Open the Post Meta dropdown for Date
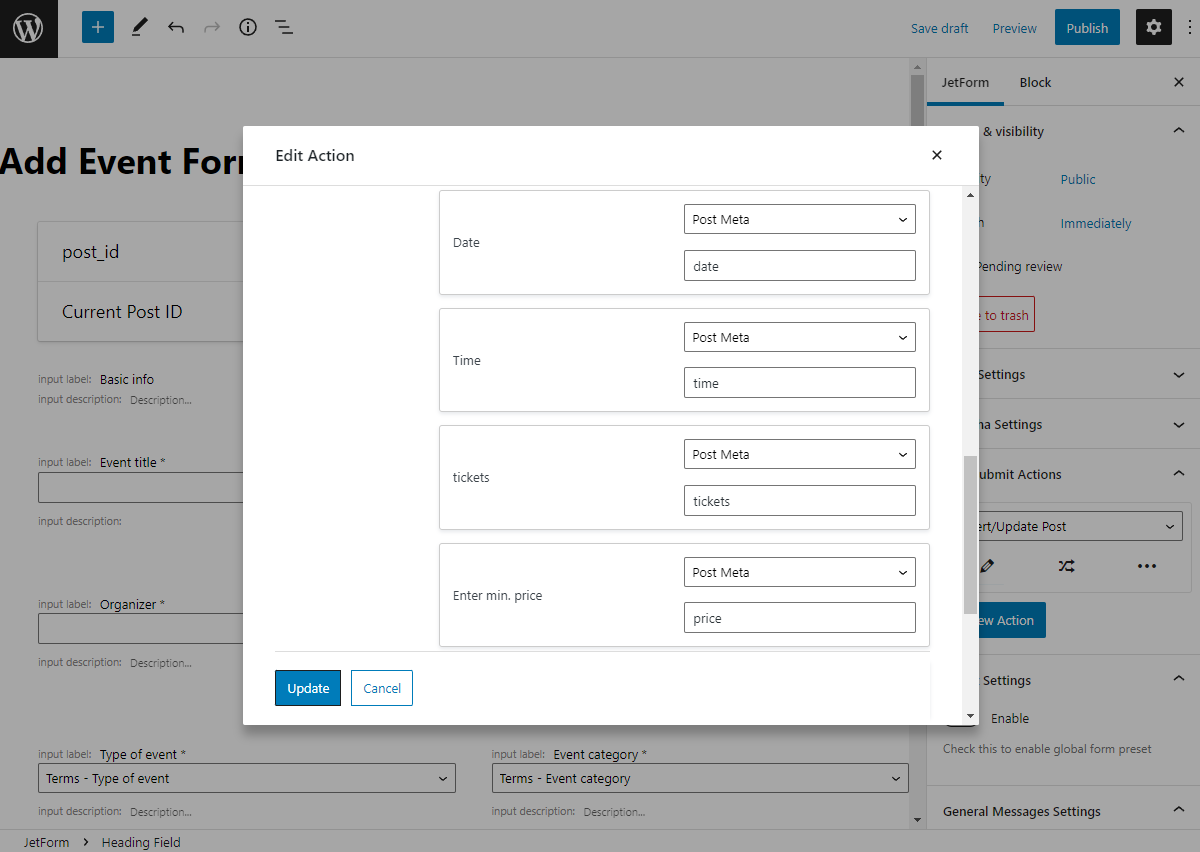The height and width of the screenshot is (852, 1200). pyautogui.click(x=799, y=219)
